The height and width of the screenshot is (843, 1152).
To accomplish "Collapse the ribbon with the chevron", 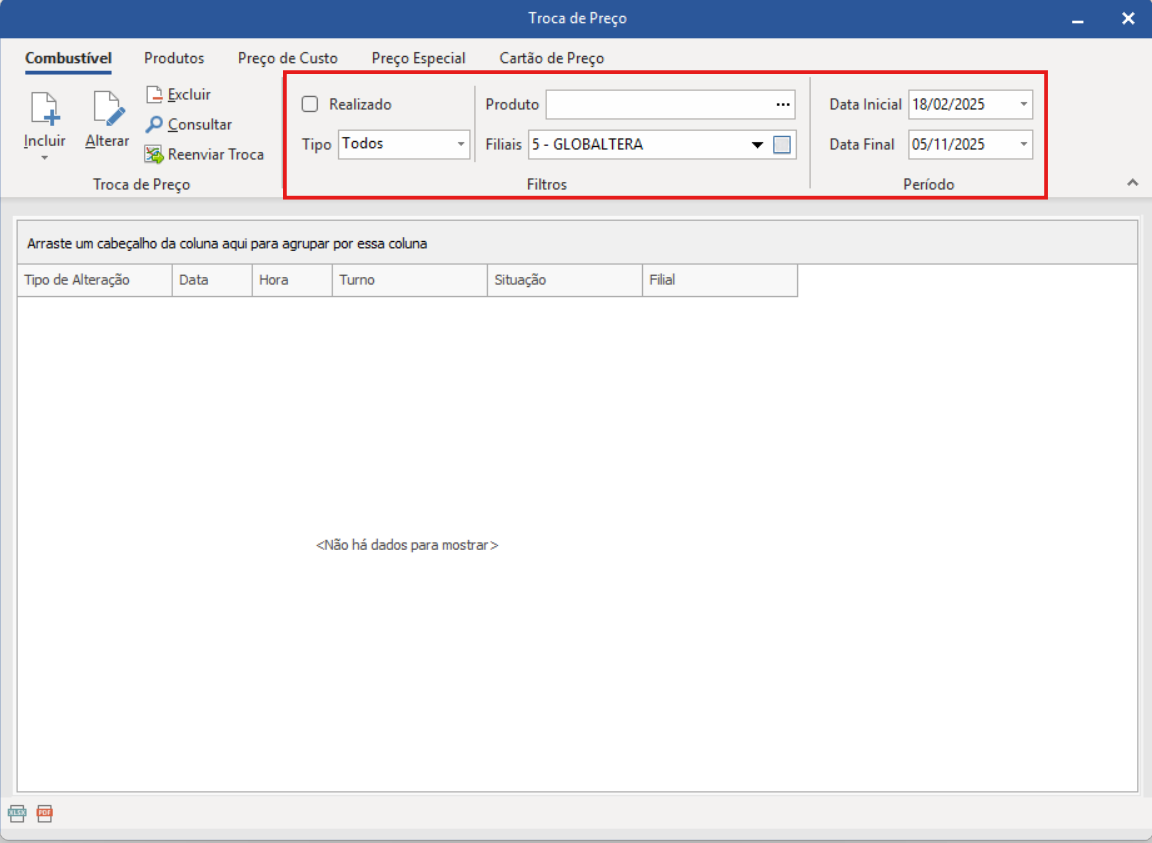I will (x=1132, y=182).
